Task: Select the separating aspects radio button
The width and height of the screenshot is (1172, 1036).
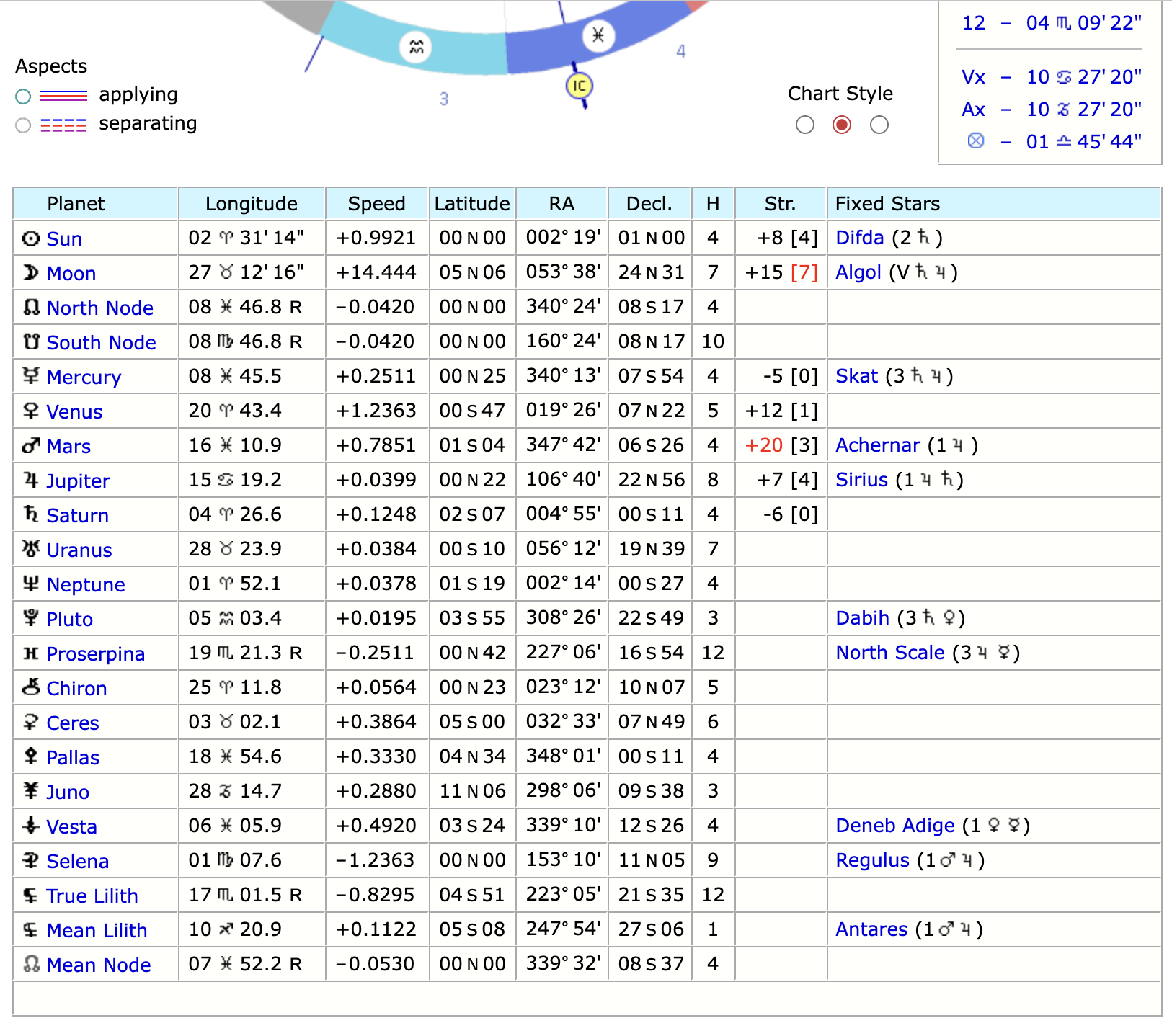Action: tap(22, 125)
